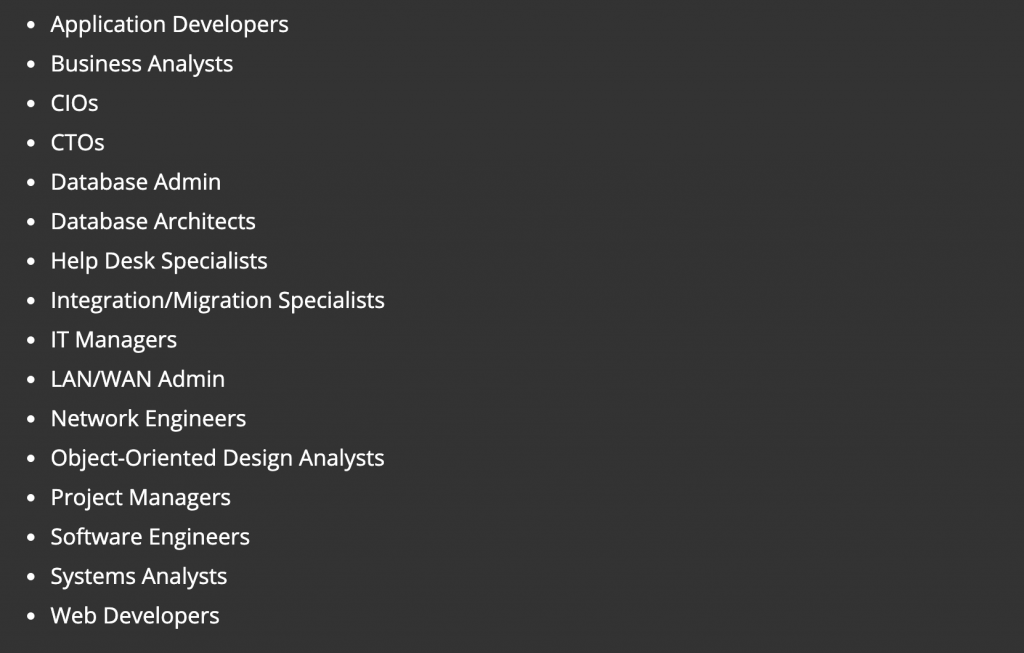Select Software Engineers in the list
1024x653 pixels.
tap(150, 537)
